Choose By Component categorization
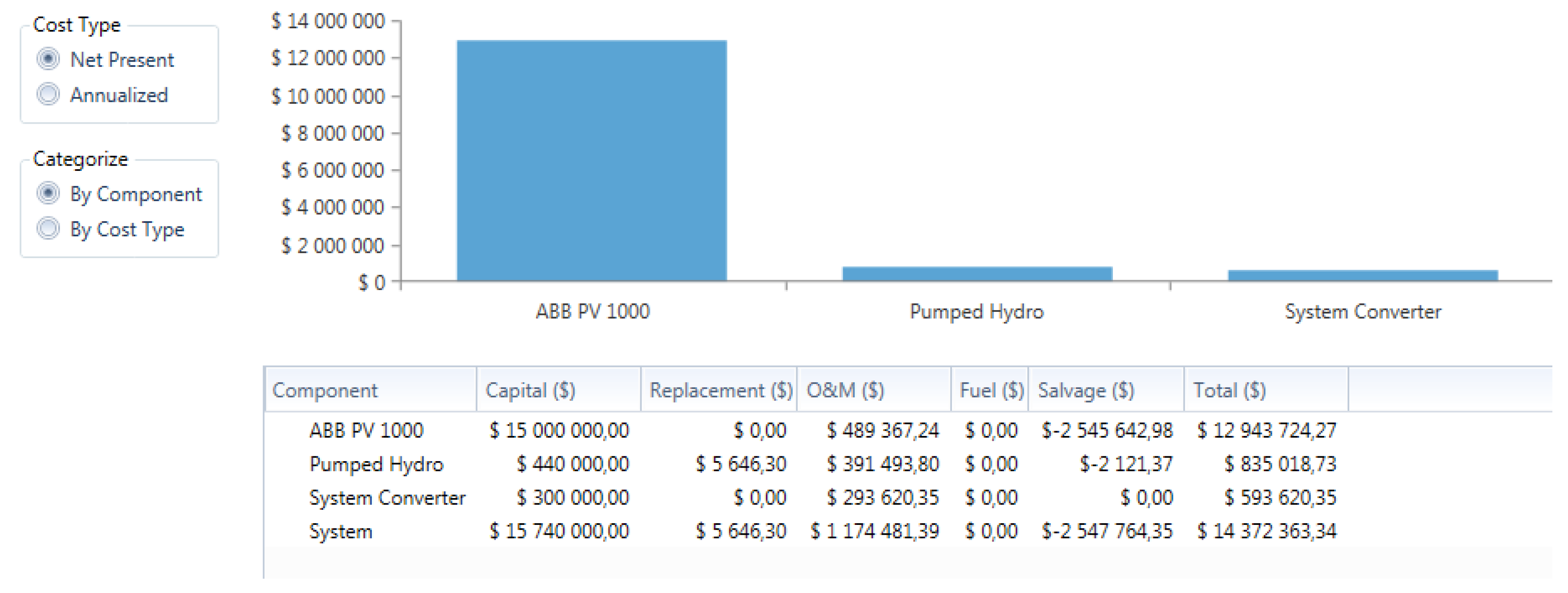This screenshot has width=1568, height=593. [x=48, y=193]
